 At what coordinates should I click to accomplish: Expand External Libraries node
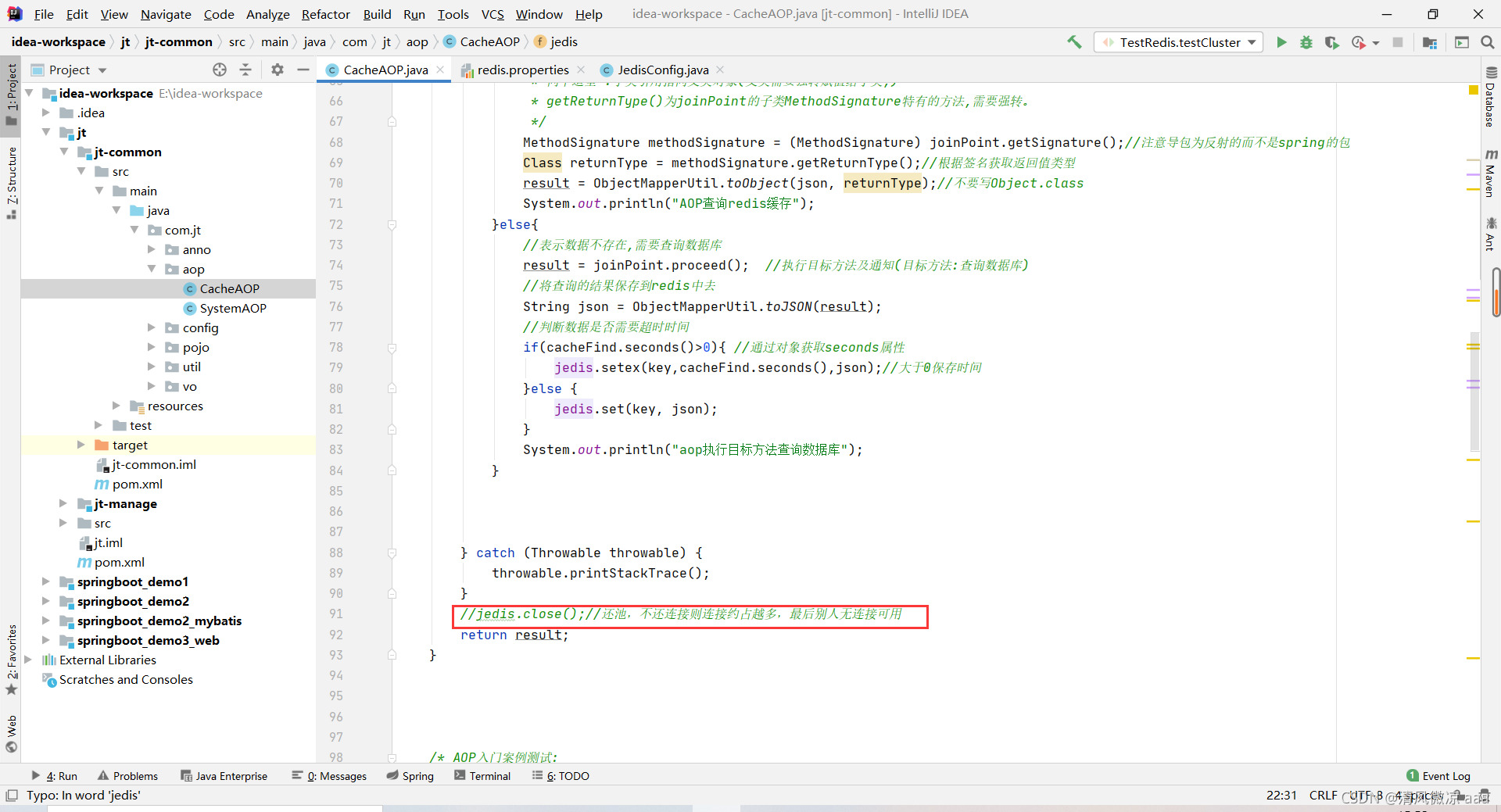(28, 660)
